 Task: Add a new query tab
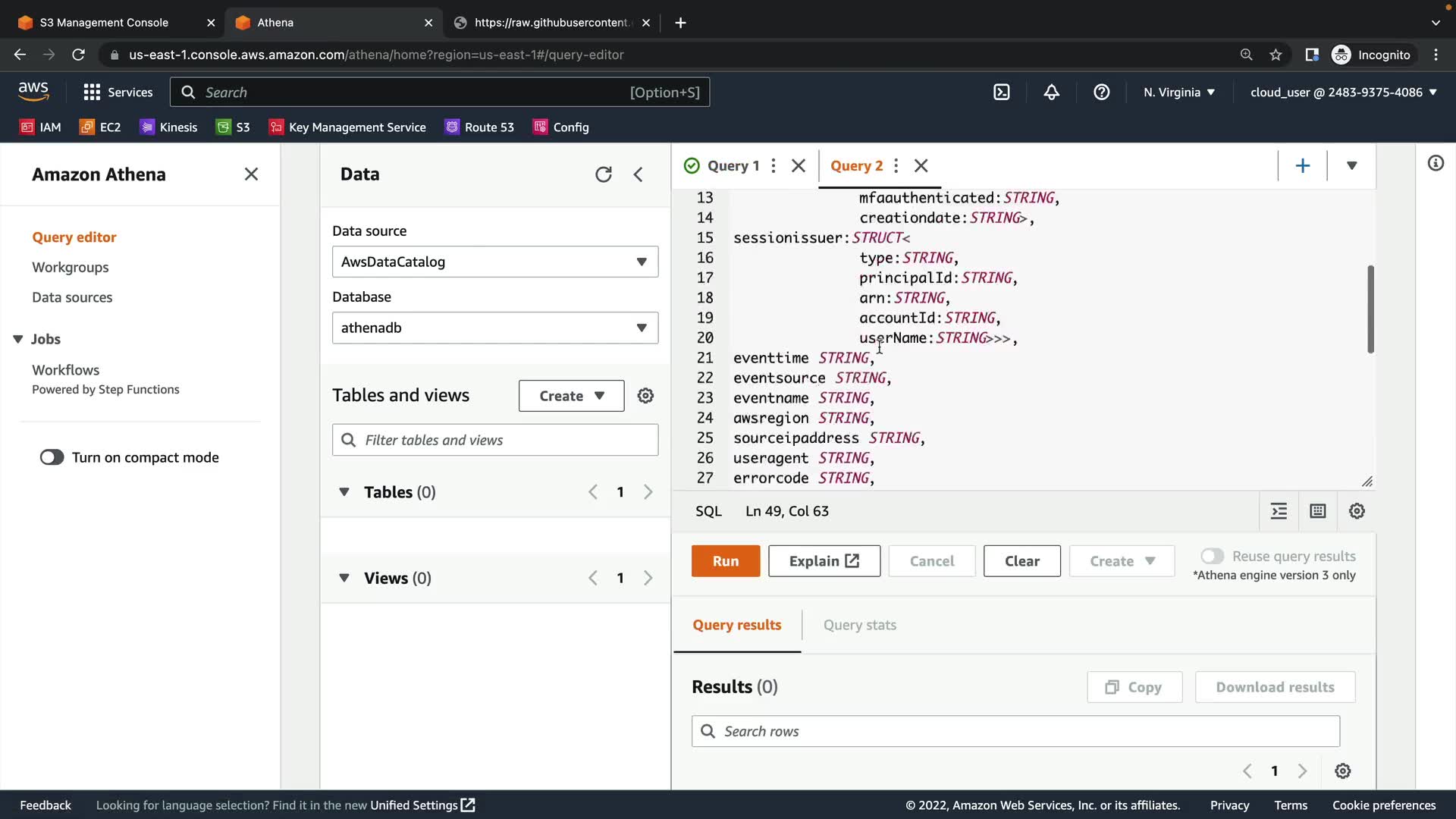[1302, 165]
